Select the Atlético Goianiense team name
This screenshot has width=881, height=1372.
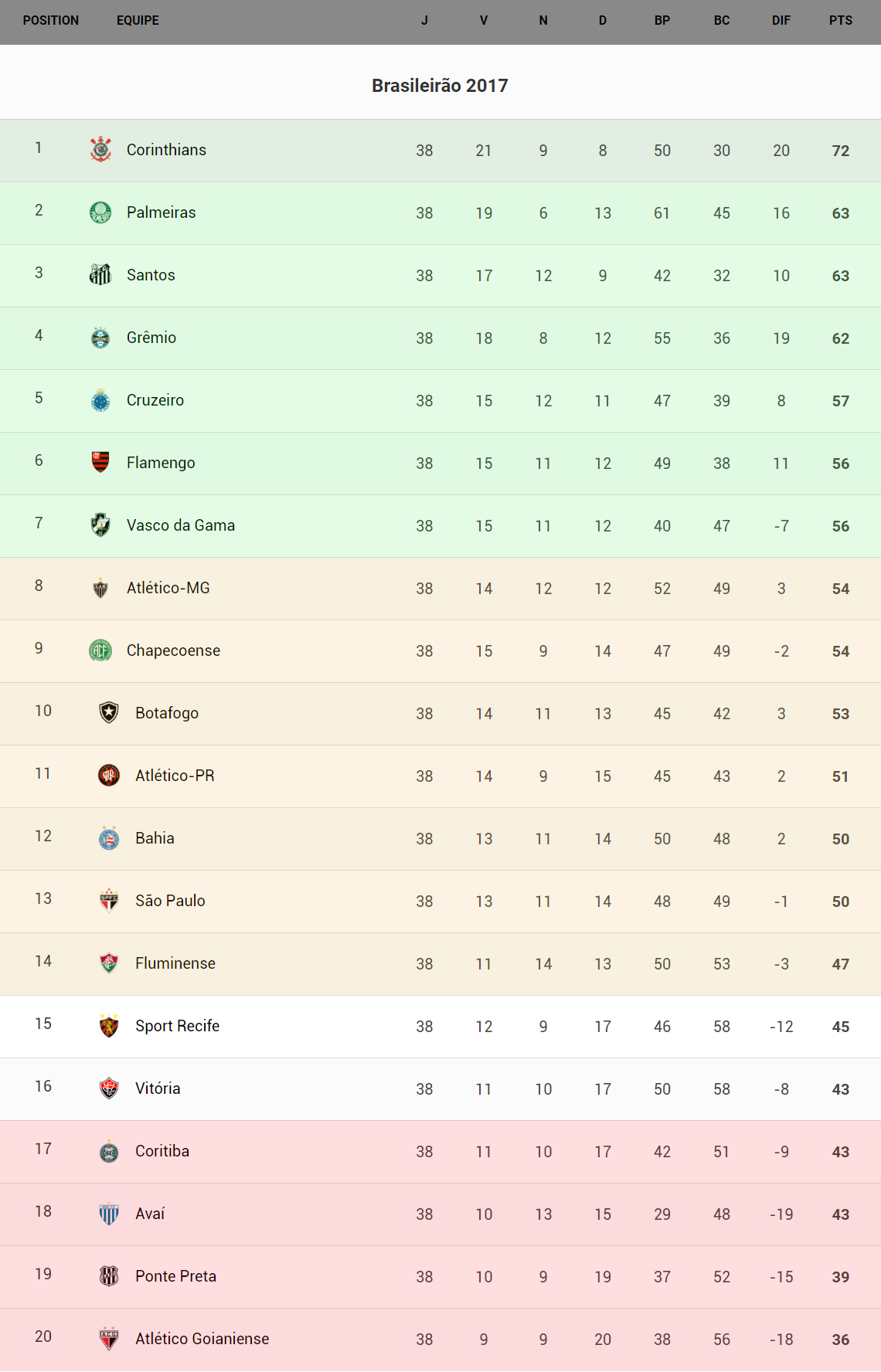202,1339
